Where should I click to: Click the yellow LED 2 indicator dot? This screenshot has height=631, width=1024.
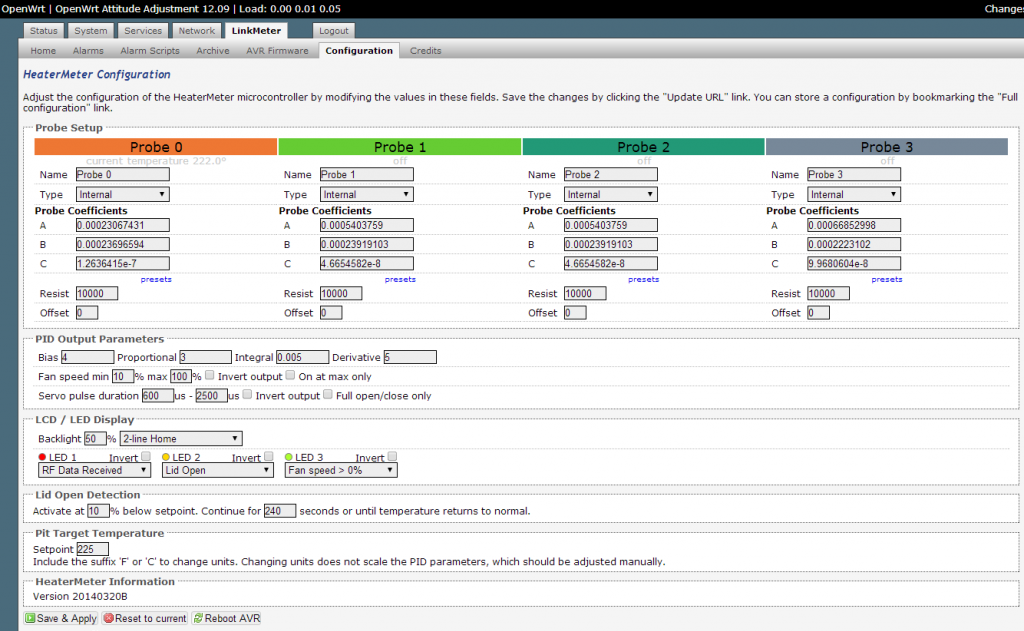[166, 457]
